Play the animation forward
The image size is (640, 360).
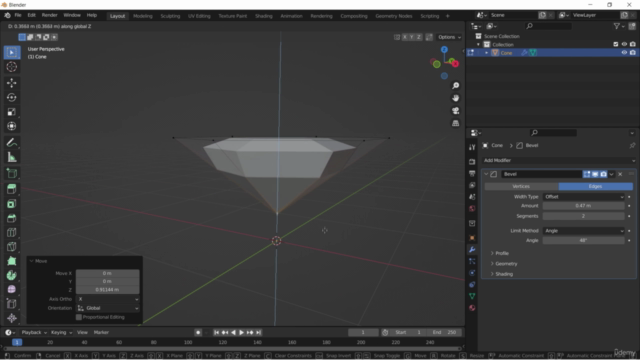tap(241, 333)
